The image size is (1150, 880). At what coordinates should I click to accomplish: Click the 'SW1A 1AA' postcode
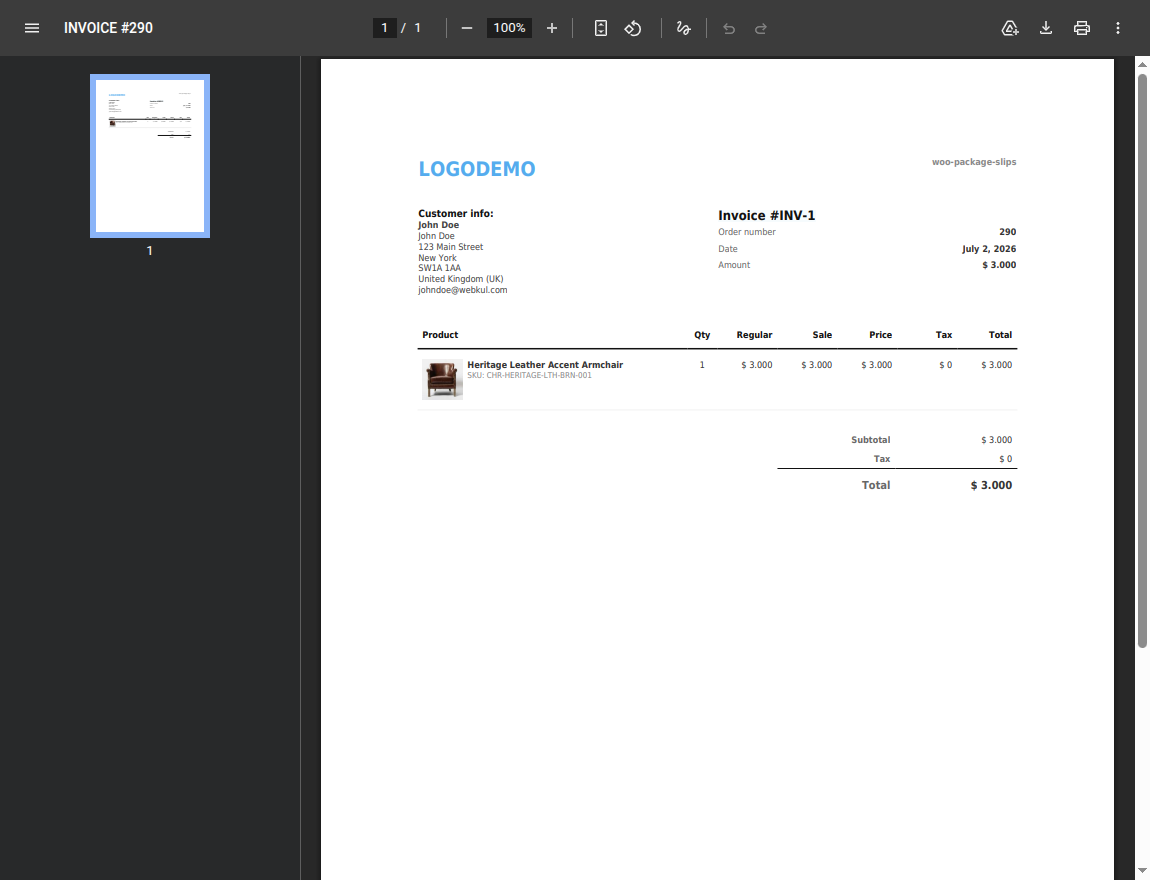click(x=439, y=268)
